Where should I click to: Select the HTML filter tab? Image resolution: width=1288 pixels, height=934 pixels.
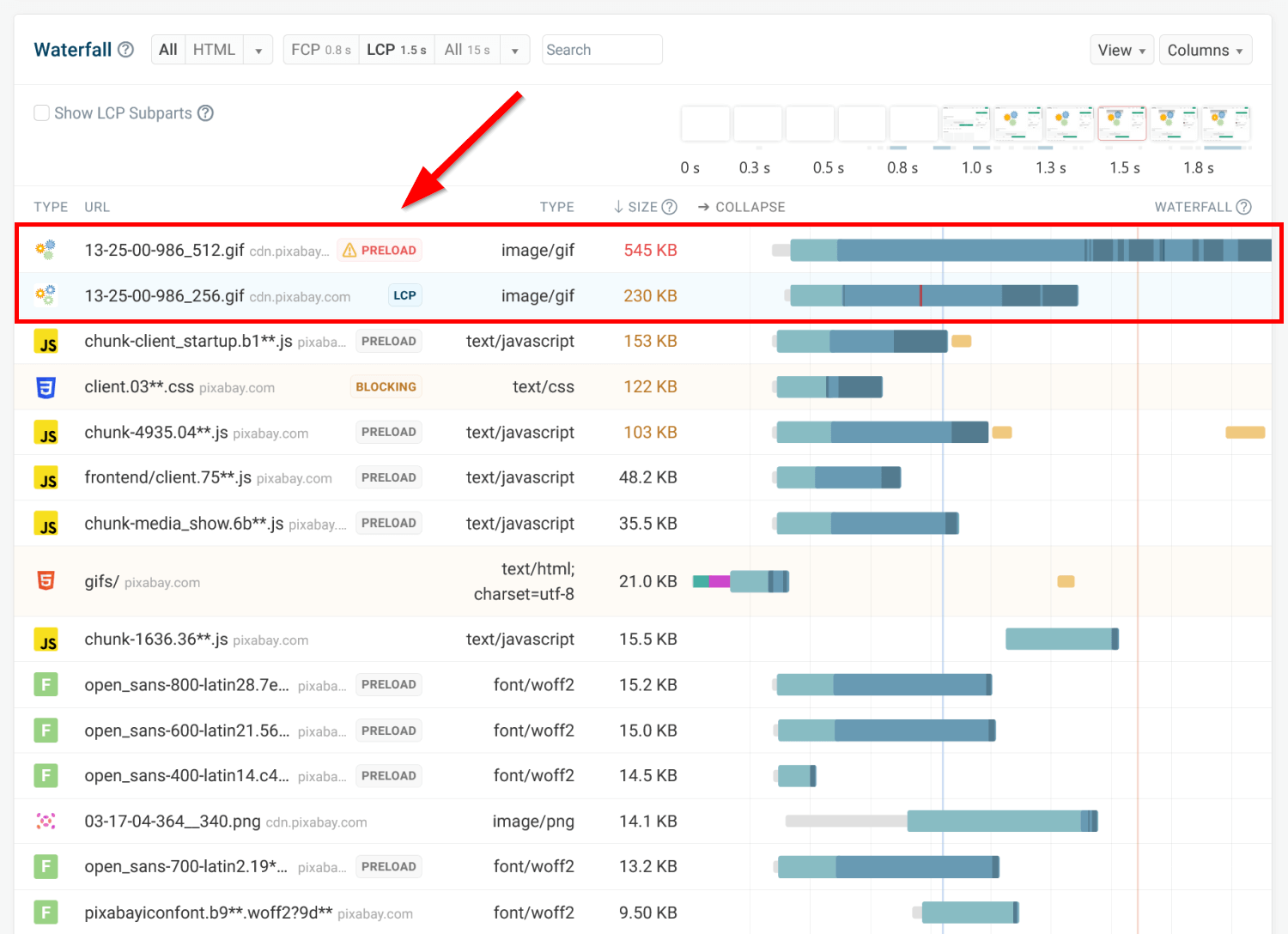coord(214,50)
